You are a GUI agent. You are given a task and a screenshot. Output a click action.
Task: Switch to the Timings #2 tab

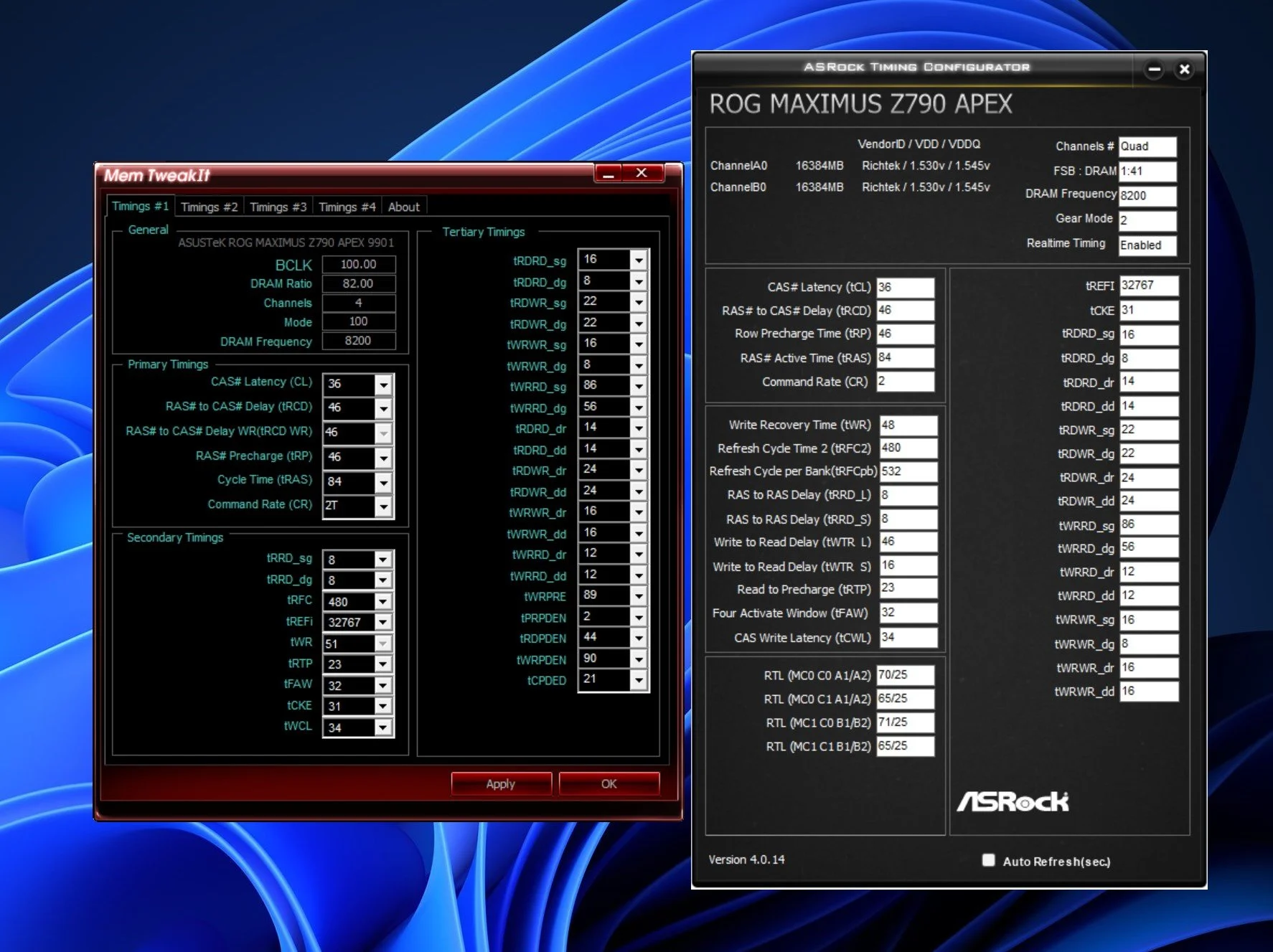pyautogui.click(x=209, y=207)
